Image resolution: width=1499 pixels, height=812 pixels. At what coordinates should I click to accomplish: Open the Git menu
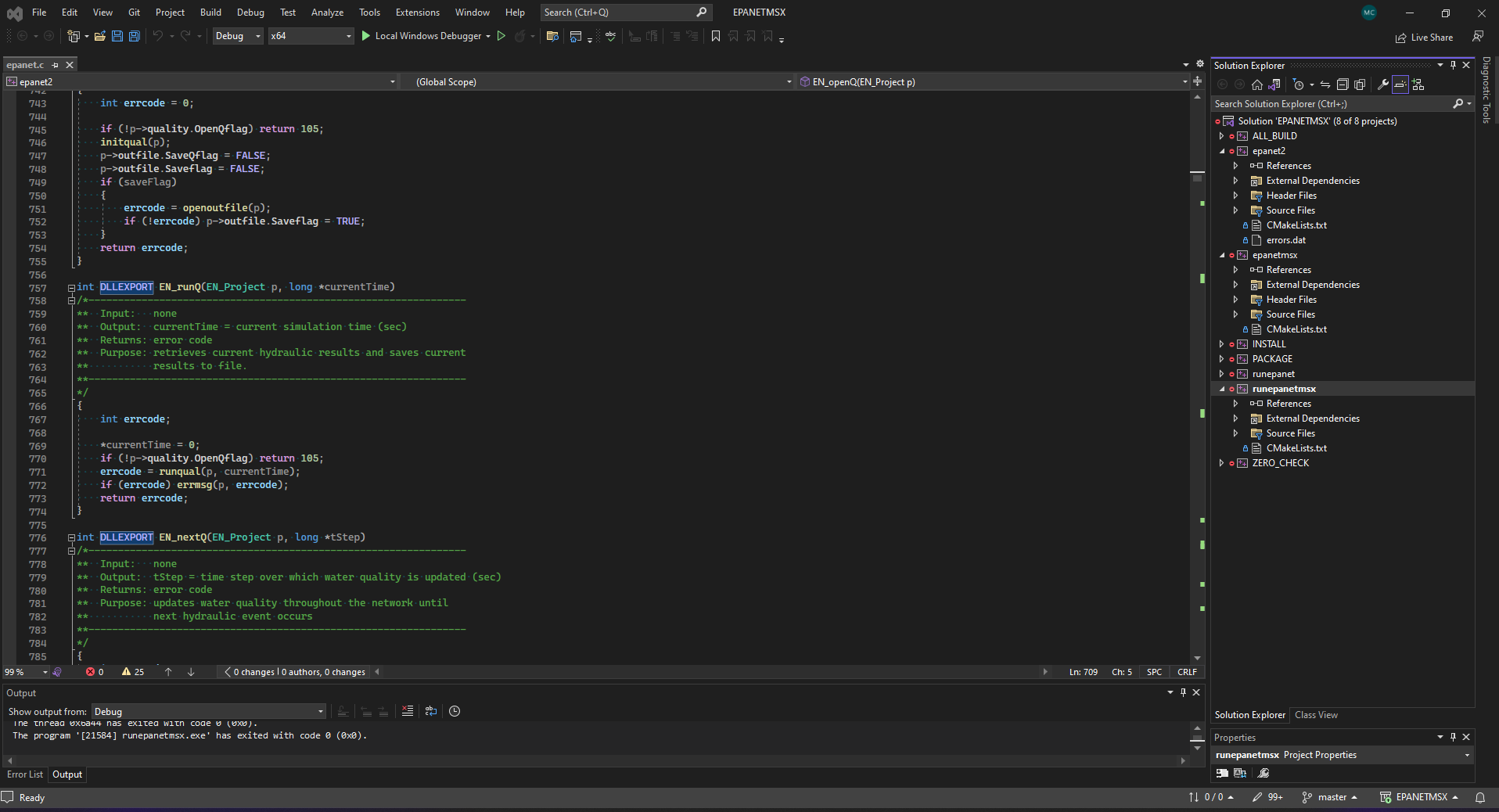click(x=134, y=13)
